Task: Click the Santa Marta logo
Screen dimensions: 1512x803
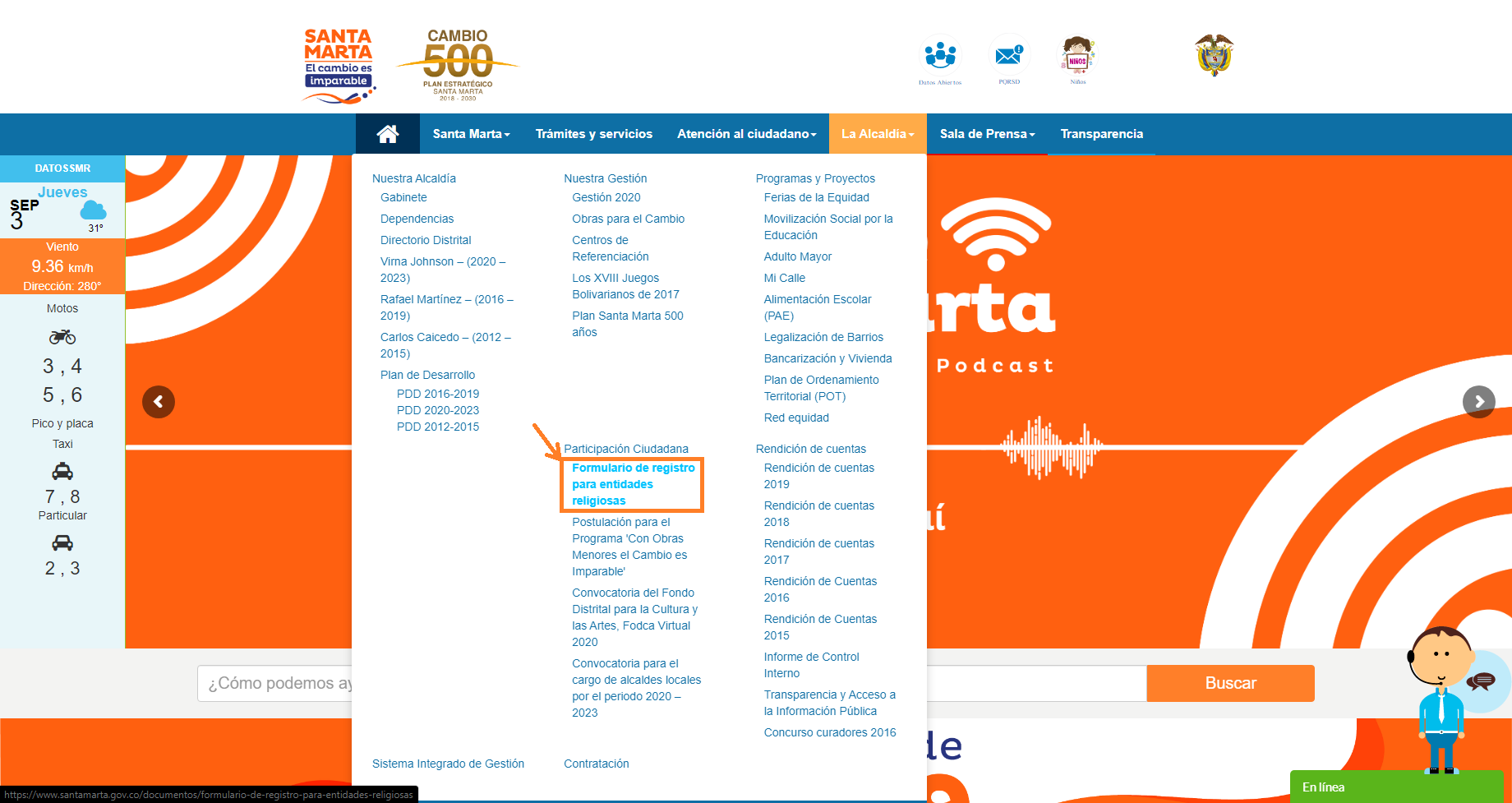Action: click(x=339, y=66)
